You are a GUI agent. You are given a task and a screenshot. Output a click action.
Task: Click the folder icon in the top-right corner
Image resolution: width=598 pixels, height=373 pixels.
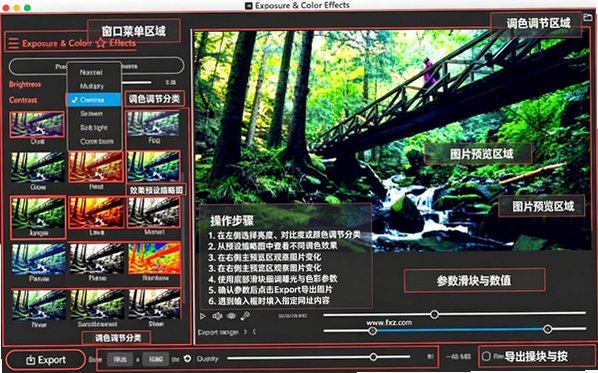coord(588,17)
